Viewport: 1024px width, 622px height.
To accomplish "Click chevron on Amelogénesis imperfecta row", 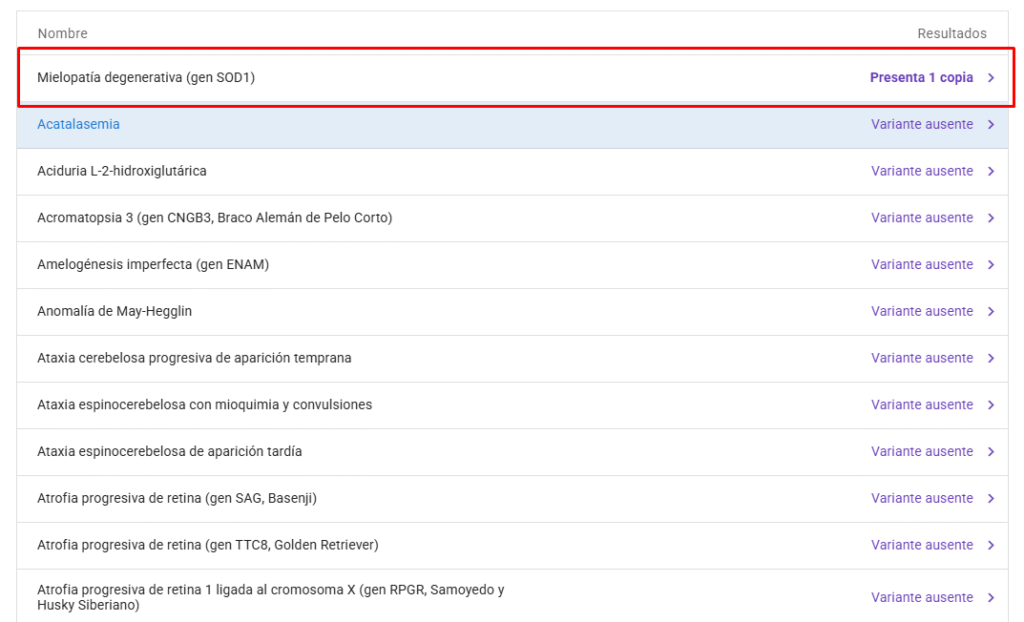I will point(991,265).
